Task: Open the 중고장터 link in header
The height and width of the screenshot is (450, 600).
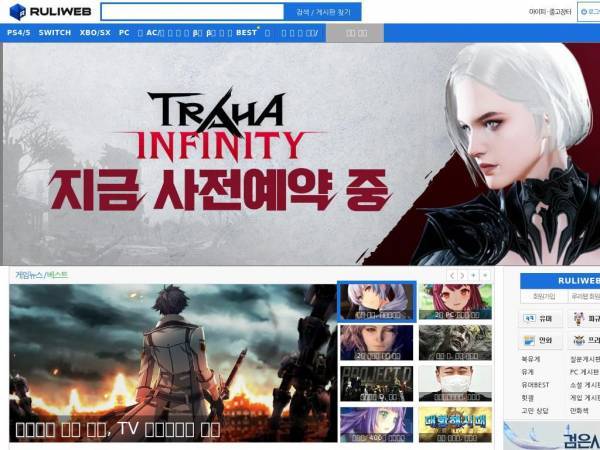Action: [x=560, y=12]
